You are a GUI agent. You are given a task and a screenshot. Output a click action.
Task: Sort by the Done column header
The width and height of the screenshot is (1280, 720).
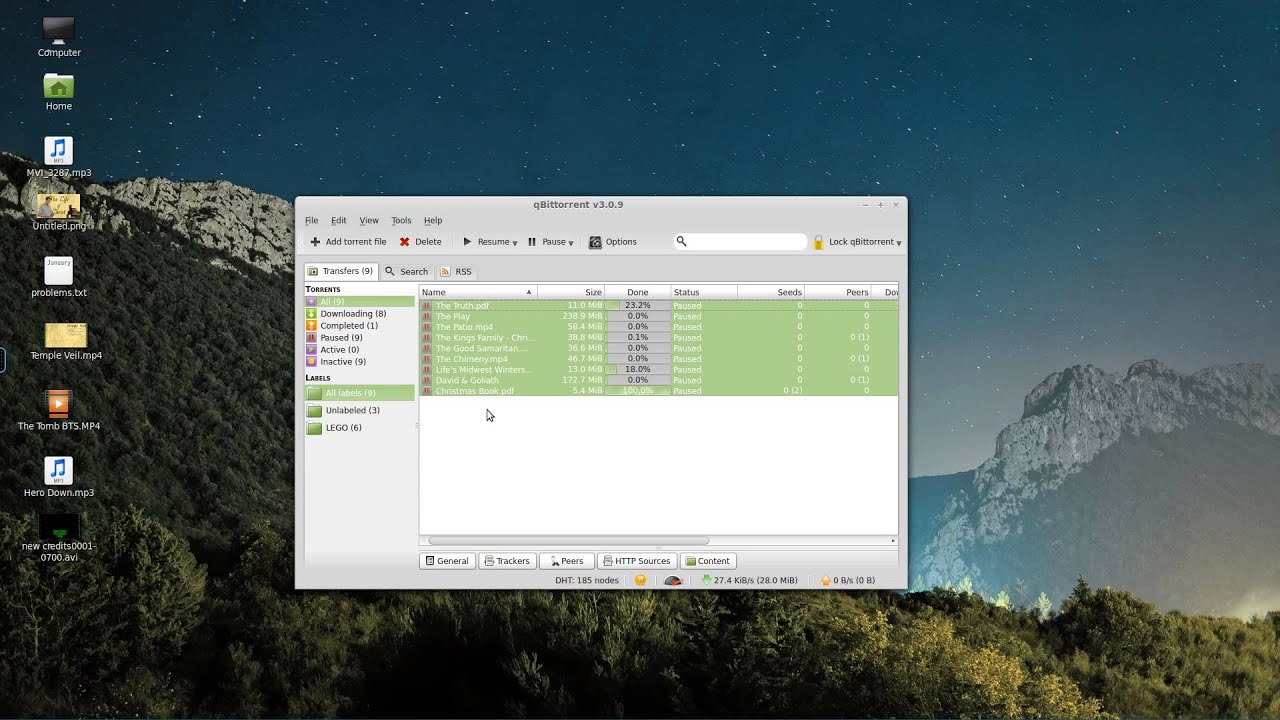coord(637,292)
